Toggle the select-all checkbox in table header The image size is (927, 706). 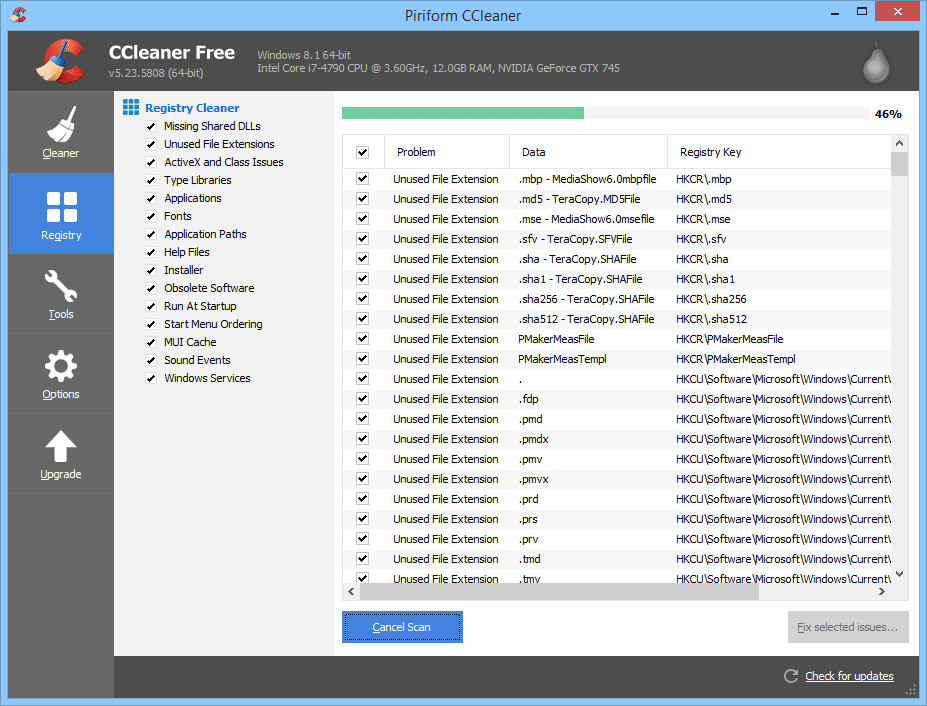point(362,153)
